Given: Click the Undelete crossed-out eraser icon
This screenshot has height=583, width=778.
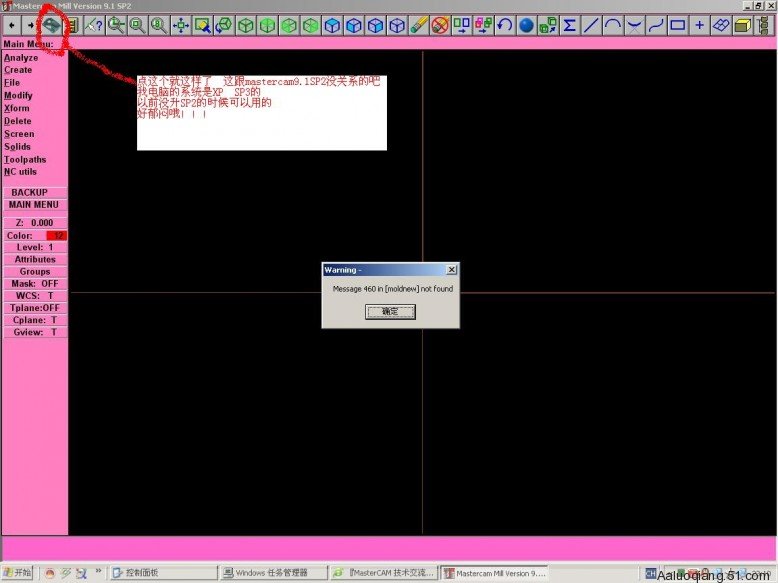Looking at the screenshot, I should tap(440, 25).
